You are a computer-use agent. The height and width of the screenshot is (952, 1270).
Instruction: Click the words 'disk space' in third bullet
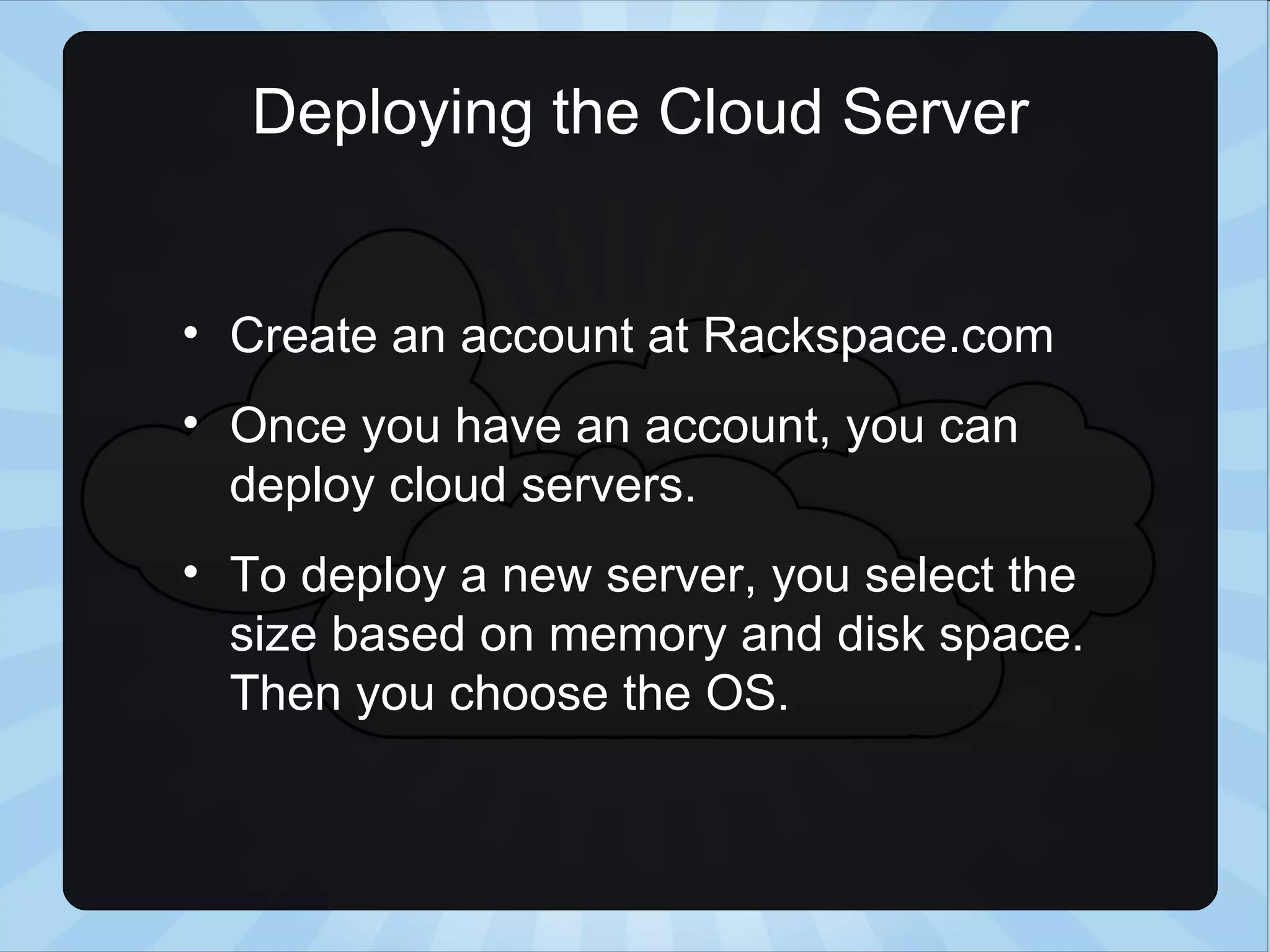tap(954, 635)
